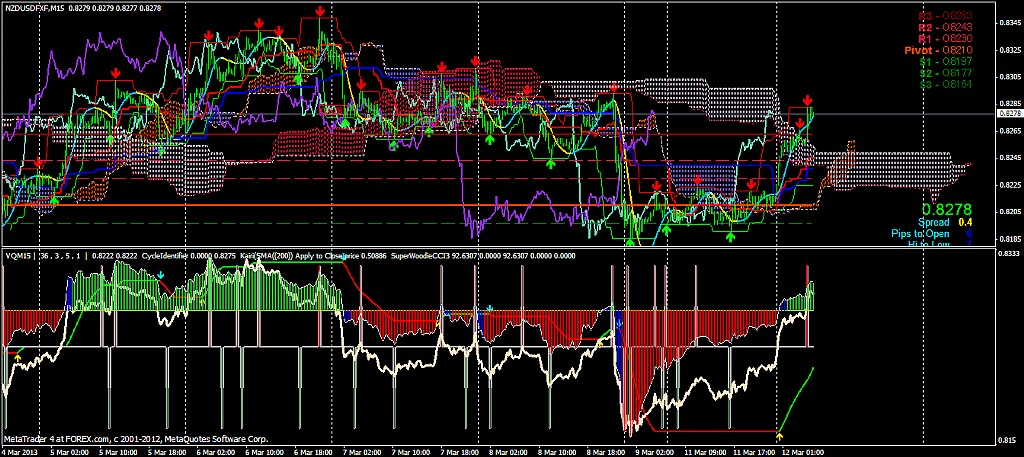The width and height of the screenshot is (1024, 457).
Task: Click the yellow up arrow at indicator bottom right
Action: tap(780, 437)
